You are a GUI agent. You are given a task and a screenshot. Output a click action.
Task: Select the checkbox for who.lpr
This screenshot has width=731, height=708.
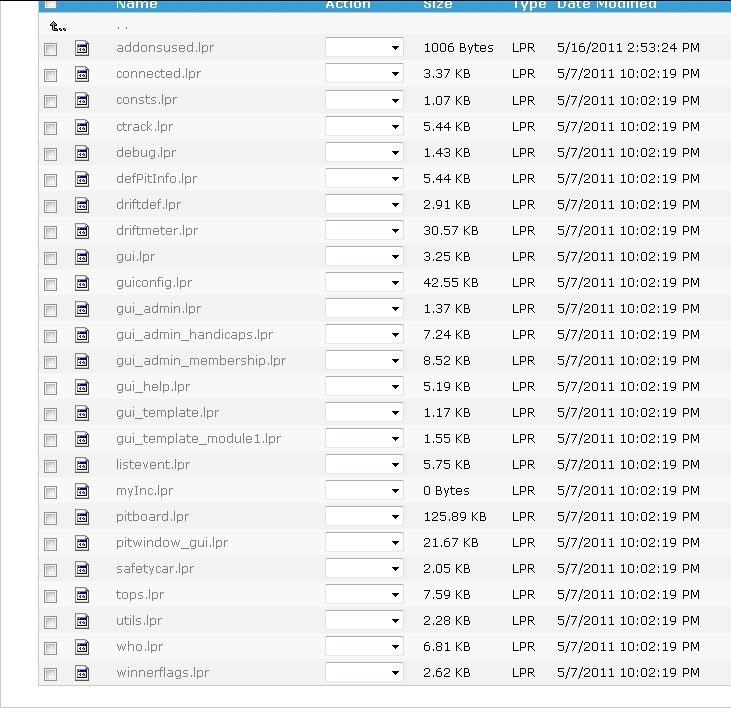pos(50,648)
